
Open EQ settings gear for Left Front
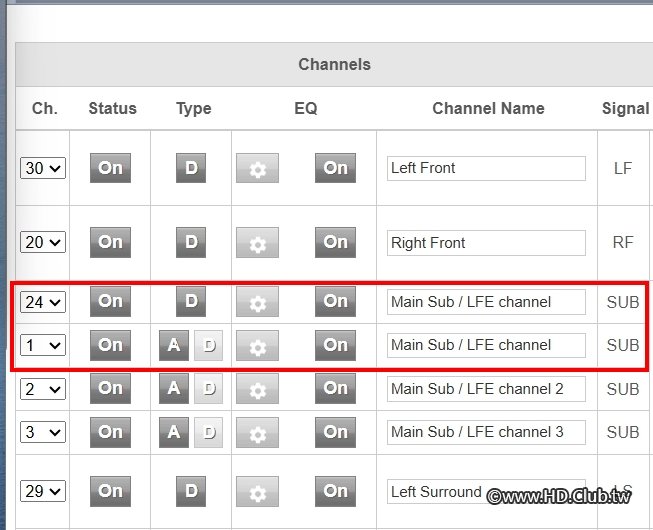tap(257, 168)
